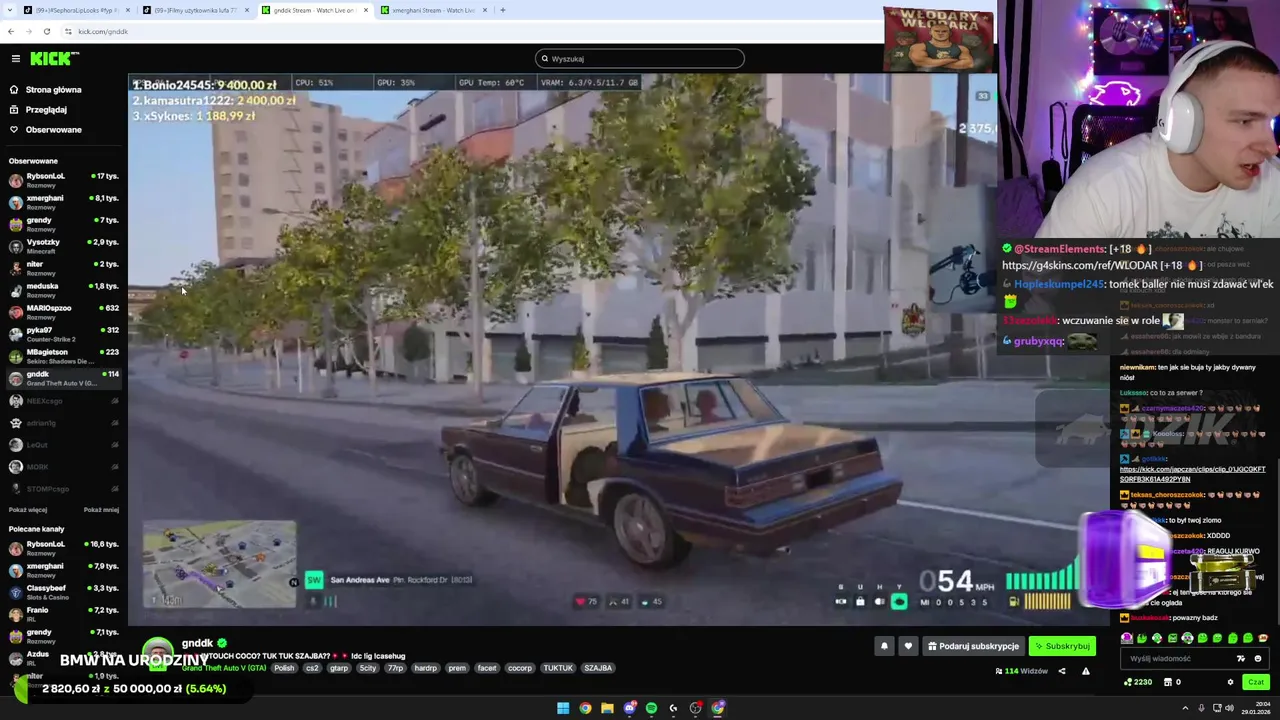Open offline NEEXcsgo channel
This screenshot has height=720, width=1280.
(x=63, y=401)
